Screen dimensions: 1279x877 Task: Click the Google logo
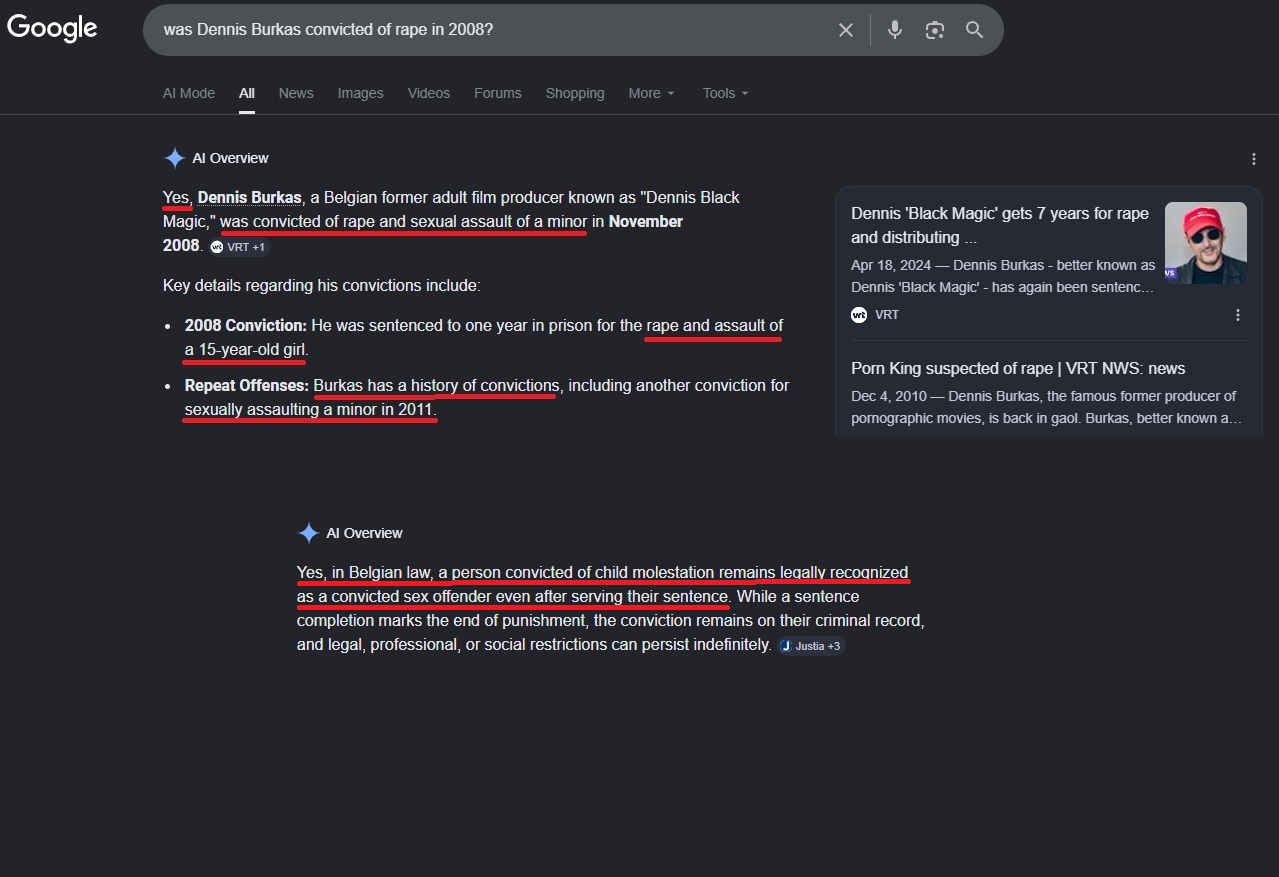coord(52,28)
